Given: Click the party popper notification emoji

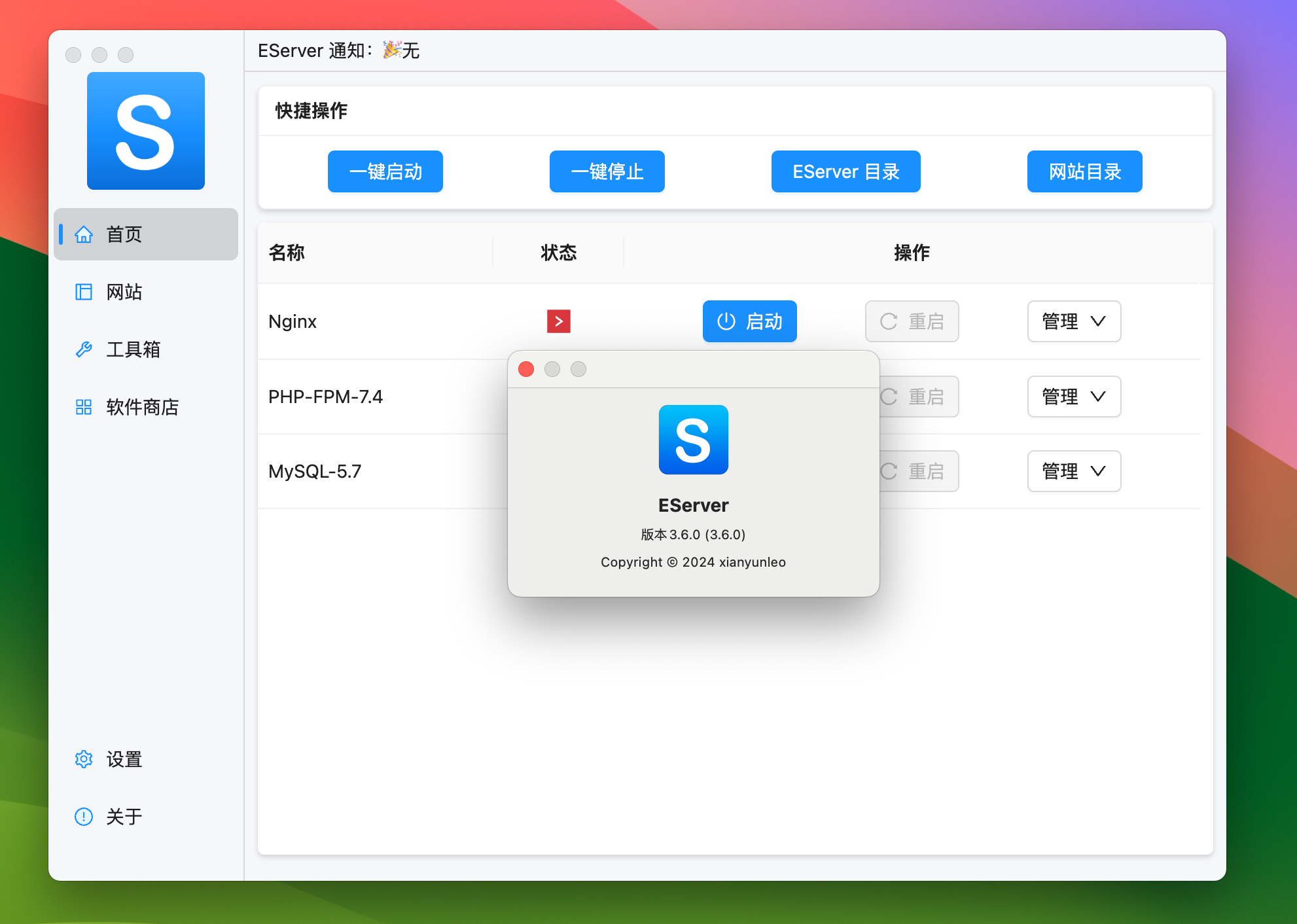Looking at the screenshot, I should pos(392,50).
